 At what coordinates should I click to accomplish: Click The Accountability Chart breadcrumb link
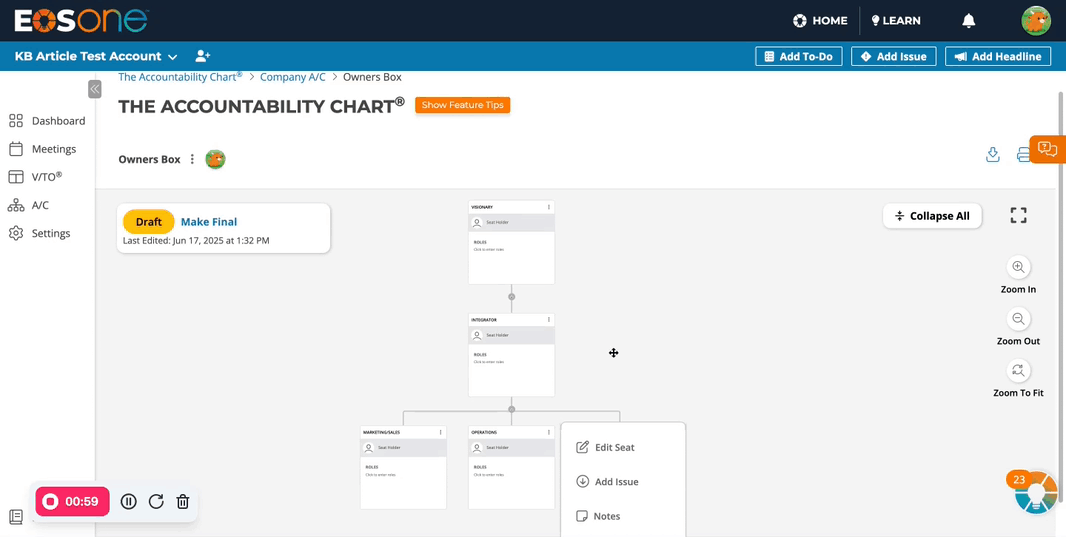[x=180, y=77]
